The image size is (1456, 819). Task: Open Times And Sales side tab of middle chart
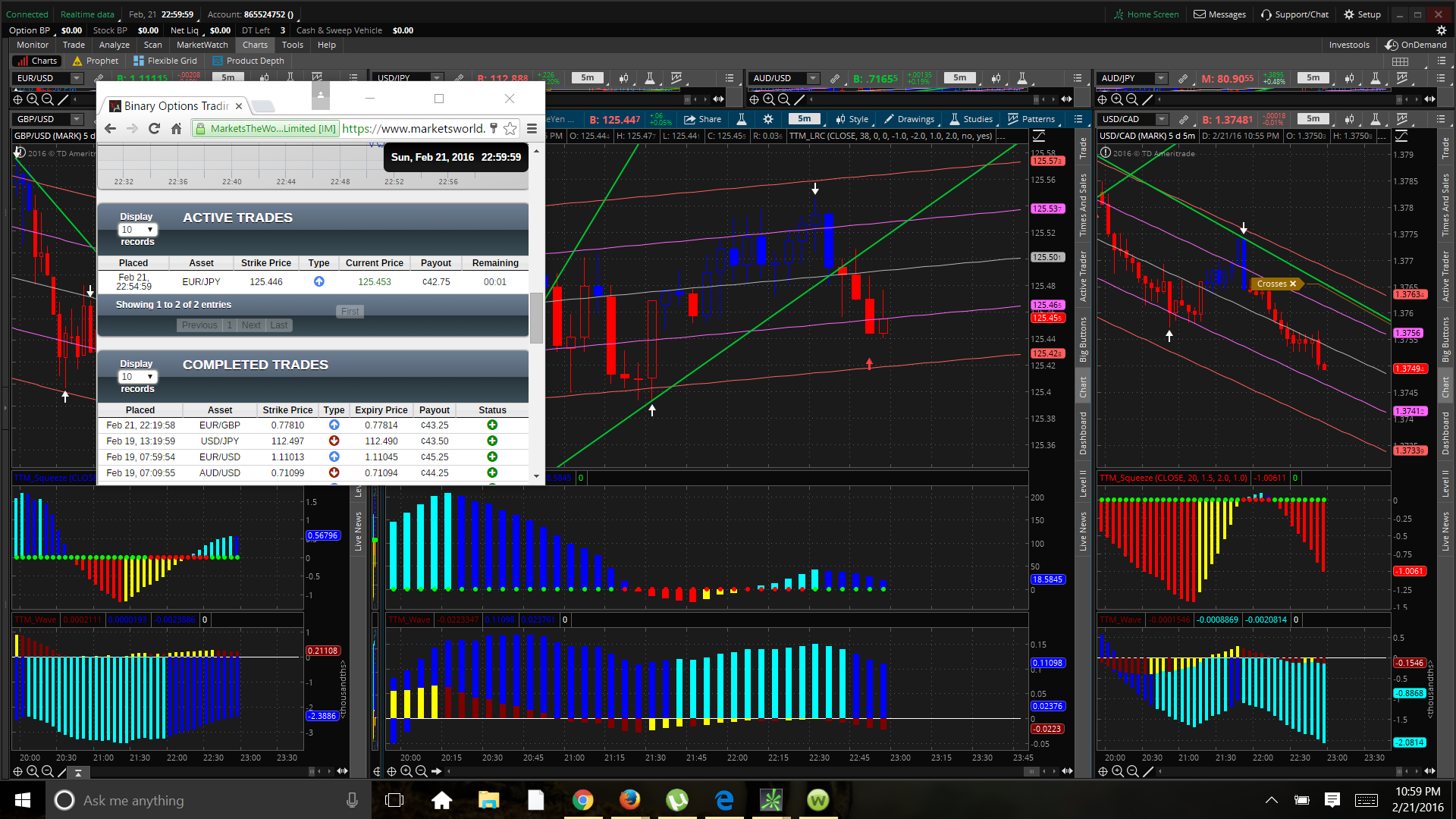click(1083, 205)
